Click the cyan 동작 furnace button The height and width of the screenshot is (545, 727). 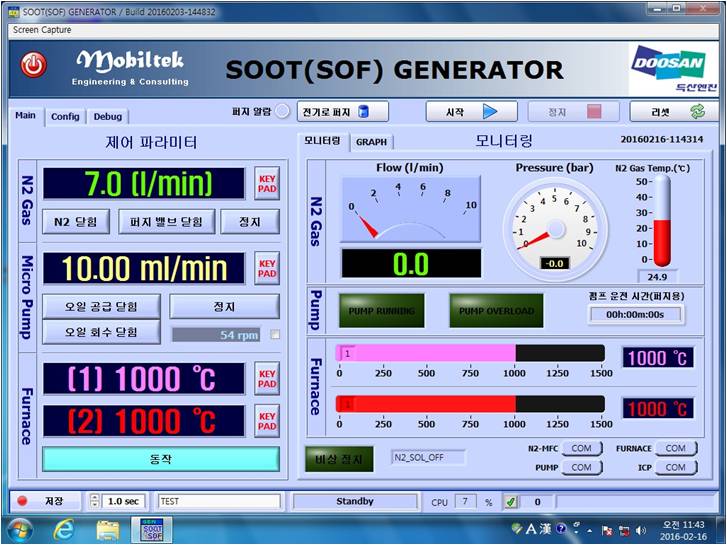click(x=161, y=459)
